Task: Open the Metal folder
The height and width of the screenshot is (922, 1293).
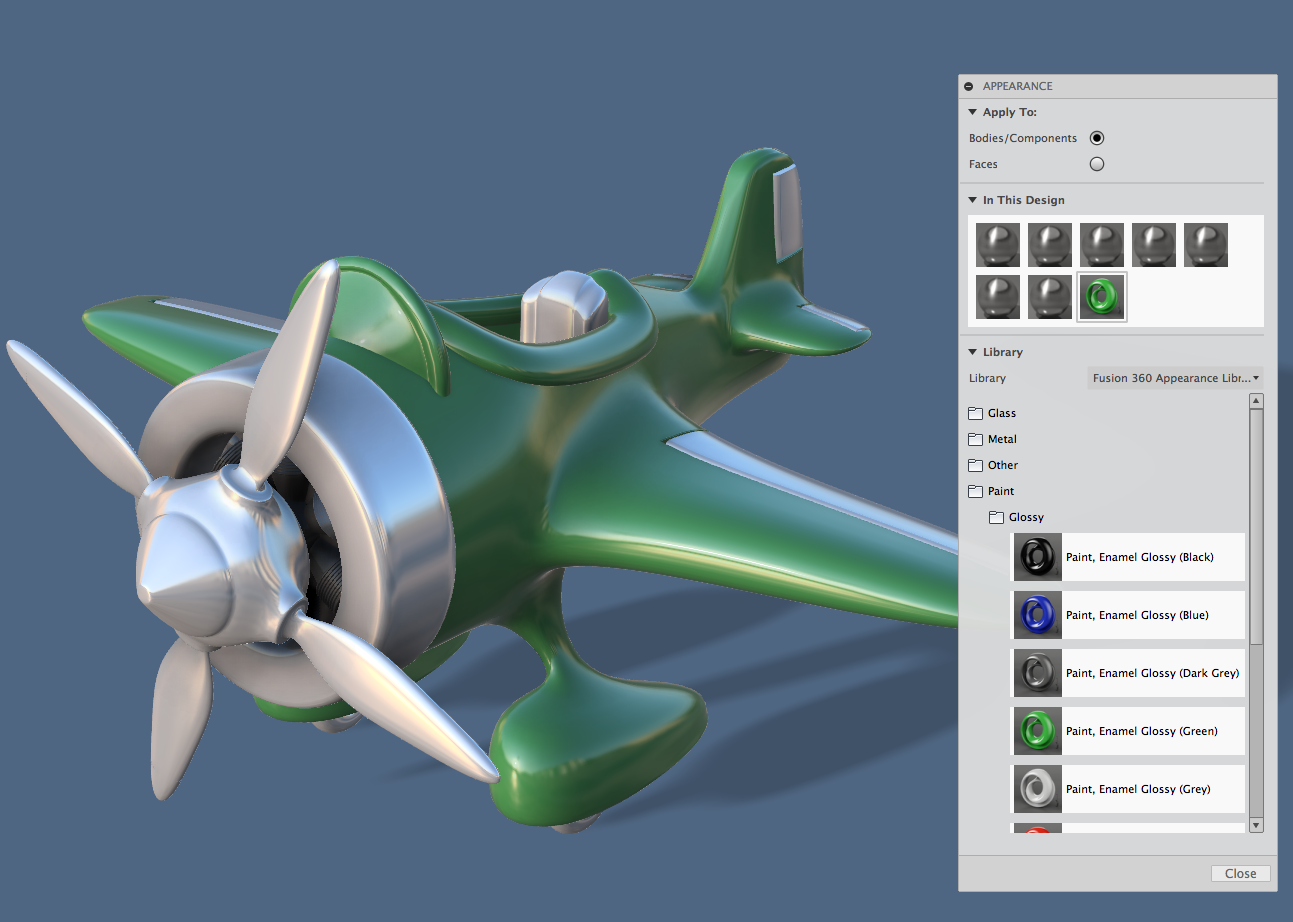Action: [x=993, y=439]
